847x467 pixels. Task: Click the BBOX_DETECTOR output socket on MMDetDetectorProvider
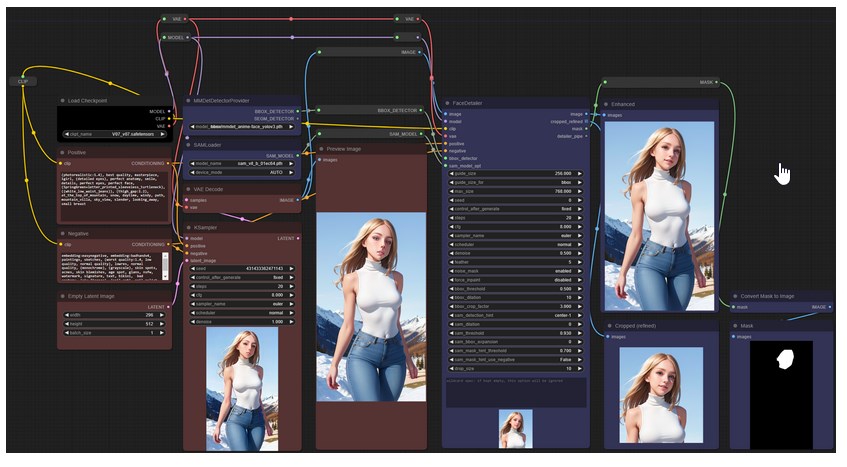coord(298,112)
